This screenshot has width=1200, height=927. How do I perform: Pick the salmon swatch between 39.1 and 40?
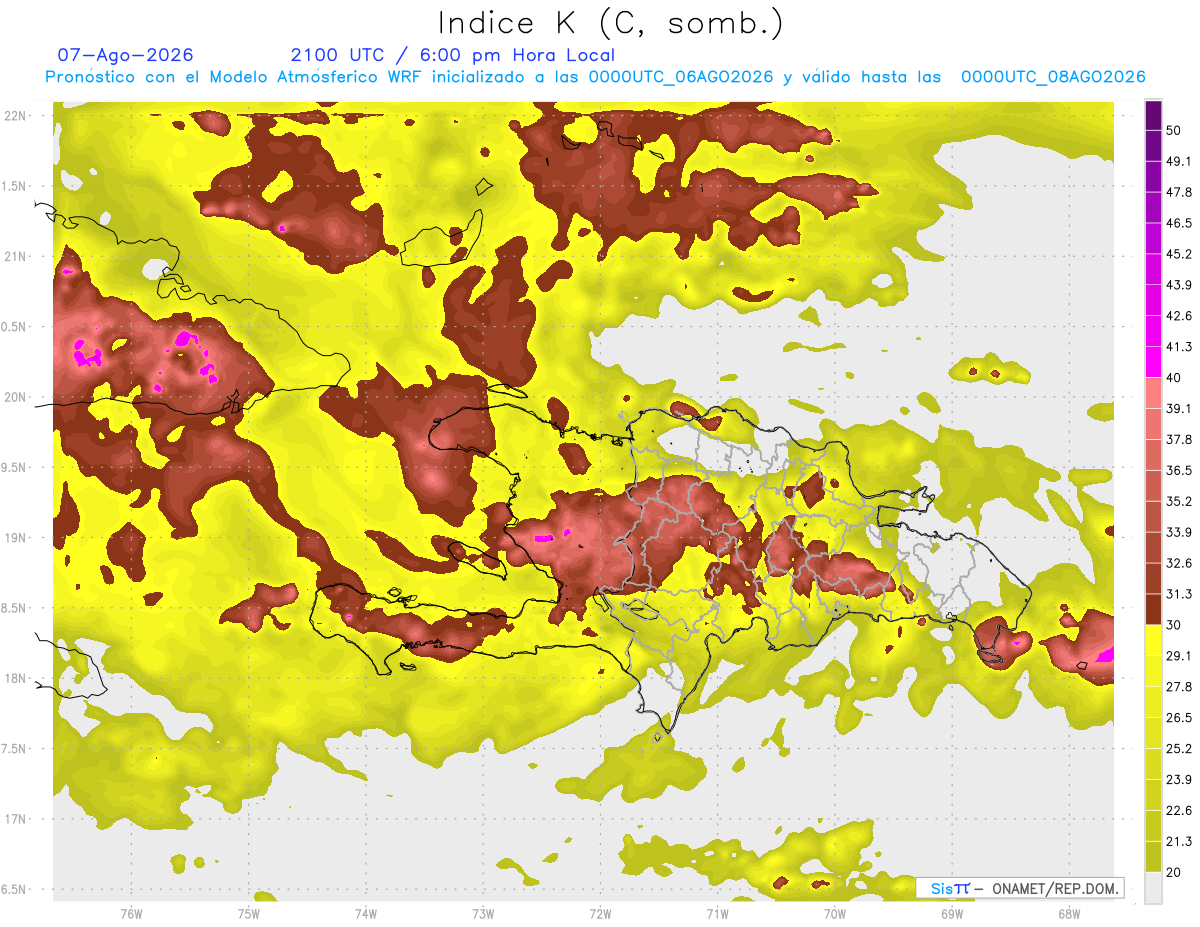click(1154, 393)
